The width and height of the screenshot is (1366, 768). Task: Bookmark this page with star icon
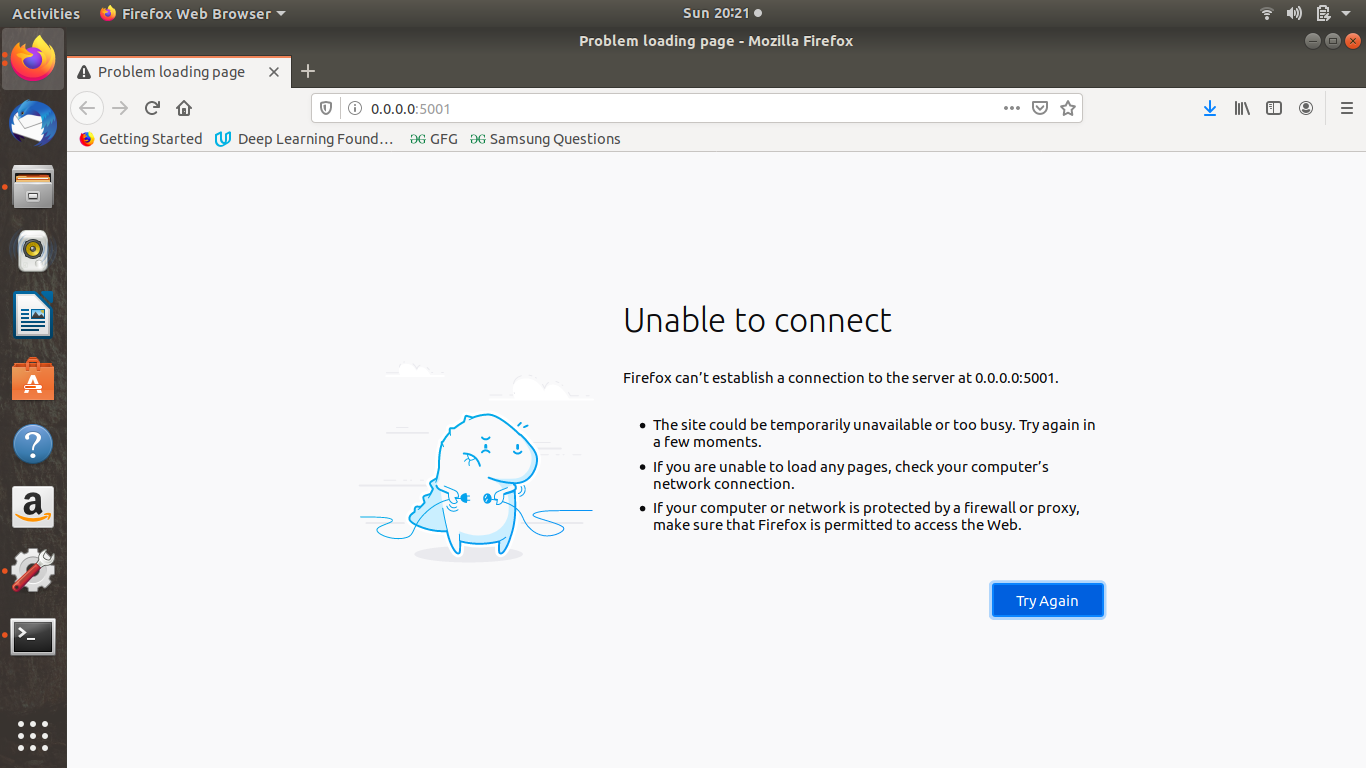1068,108
